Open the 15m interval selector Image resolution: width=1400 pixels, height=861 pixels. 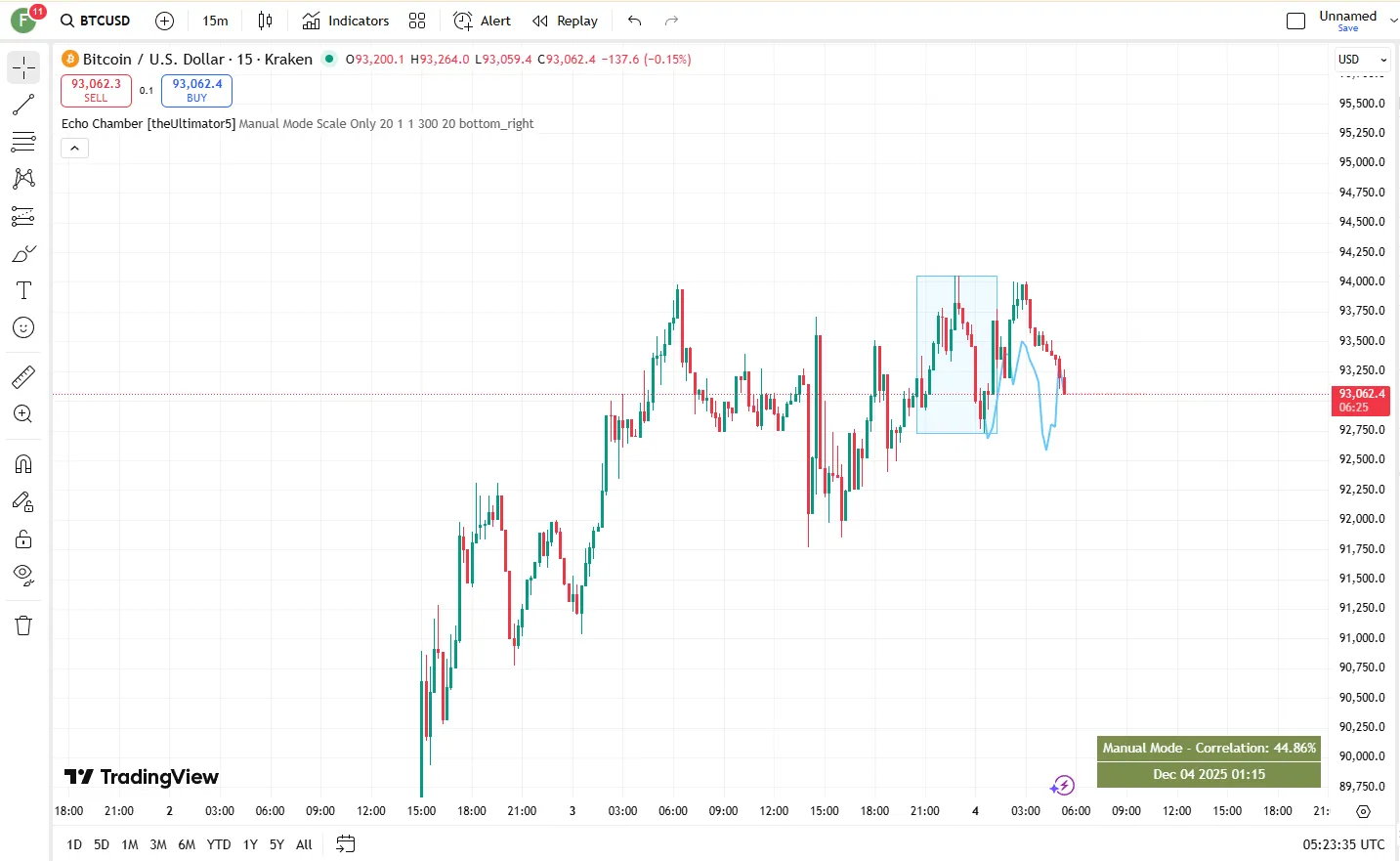215,21
